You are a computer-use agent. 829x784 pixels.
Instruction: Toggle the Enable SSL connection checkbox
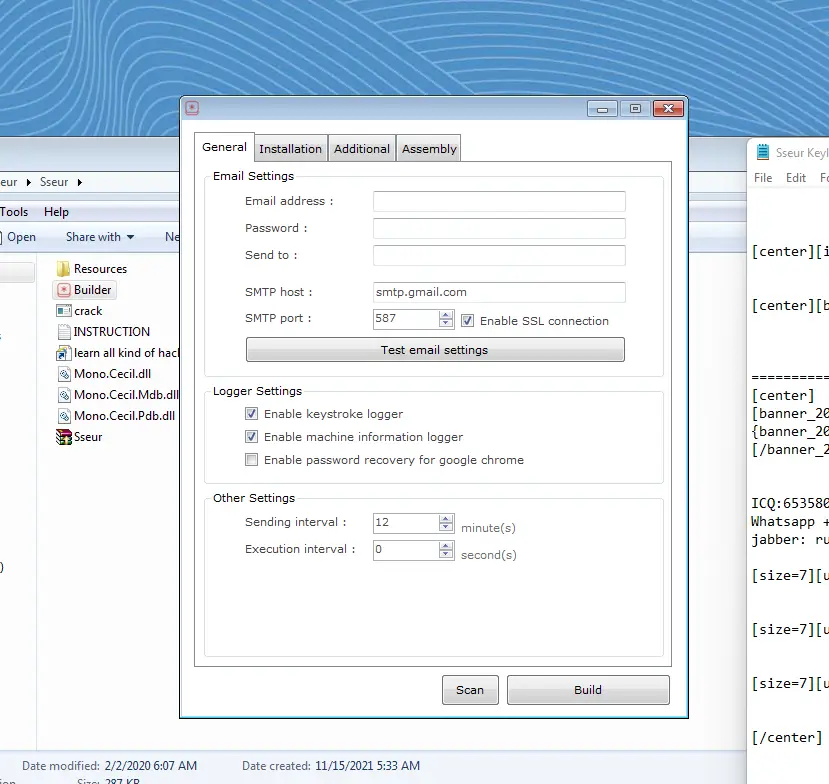(x=469, y=321)
